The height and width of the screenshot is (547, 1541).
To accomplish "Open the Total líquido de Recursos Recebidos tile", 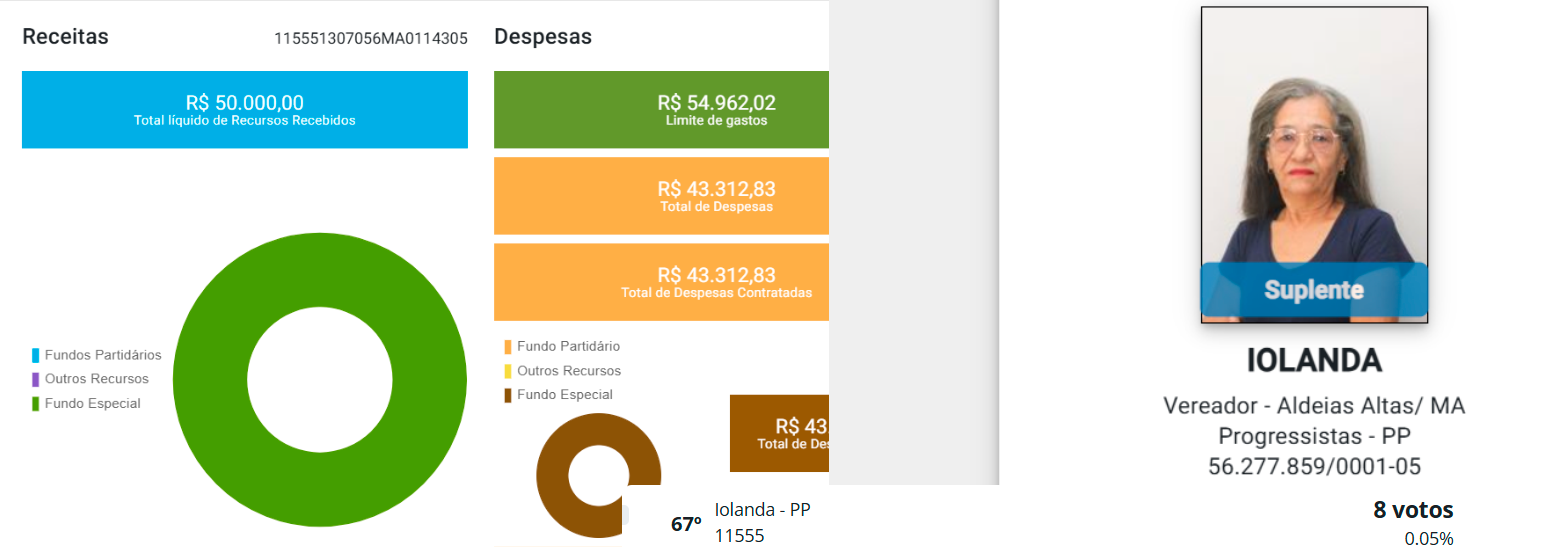I will (x=245, y=110).
